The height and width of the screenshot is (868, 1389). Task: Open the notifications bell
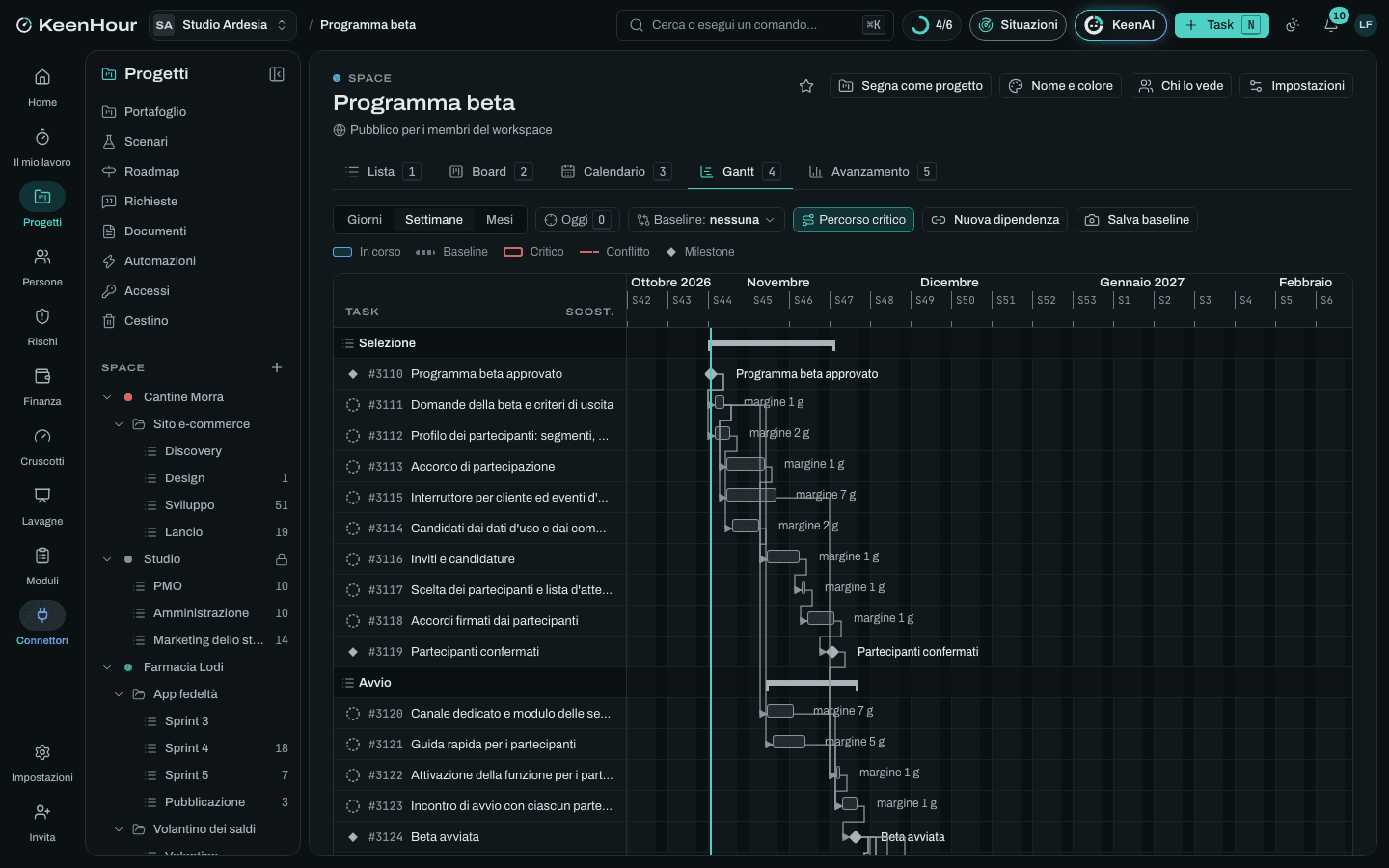(x=1331, y=25)
